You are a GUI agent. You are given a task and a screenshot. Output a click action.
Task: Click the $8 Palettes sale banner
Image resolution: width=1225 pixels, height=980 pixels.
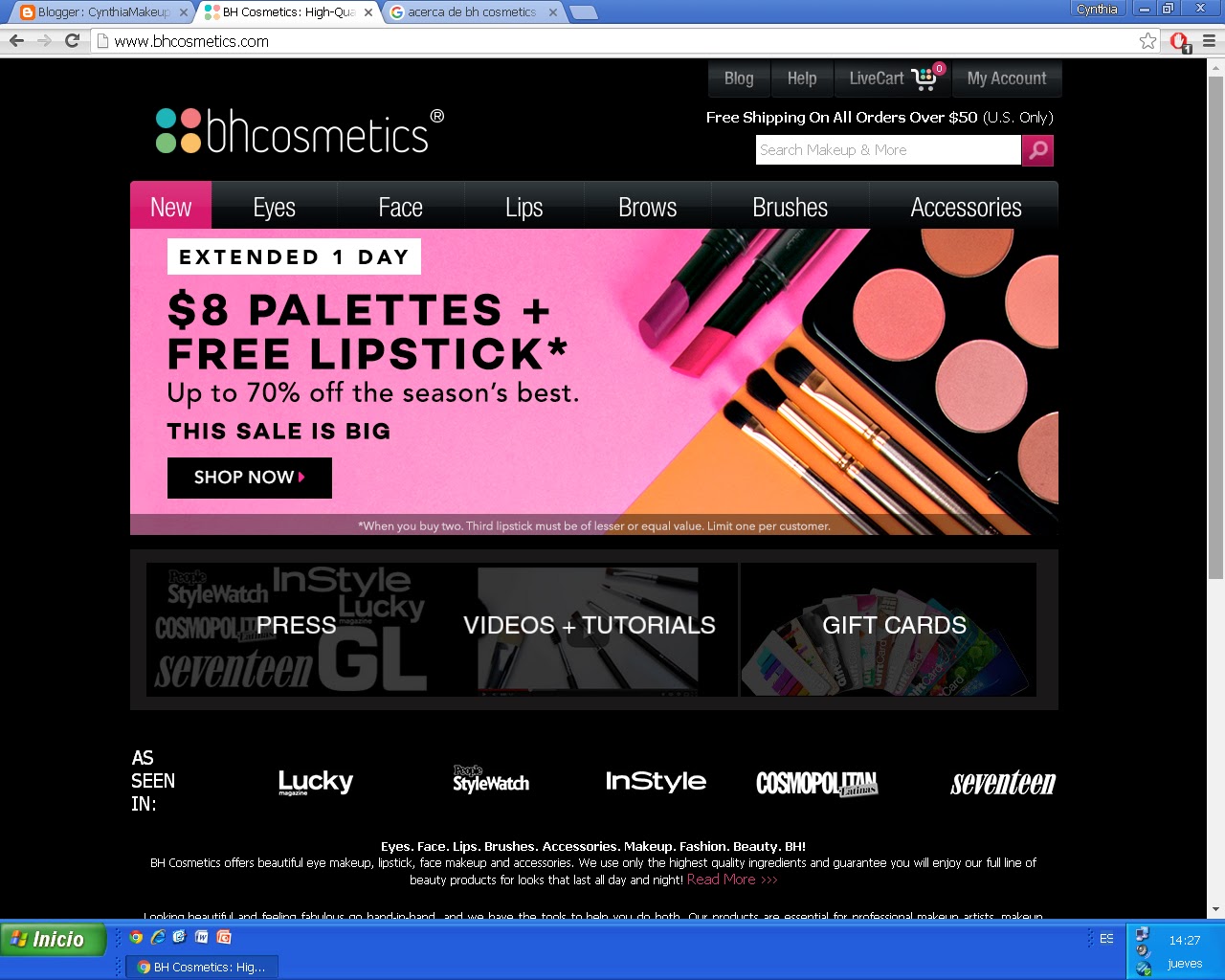point(594,382)
